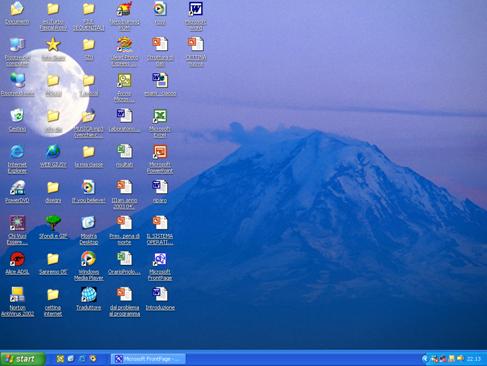Open Chi Vuol Essere game shortcut

click(17, 223)
